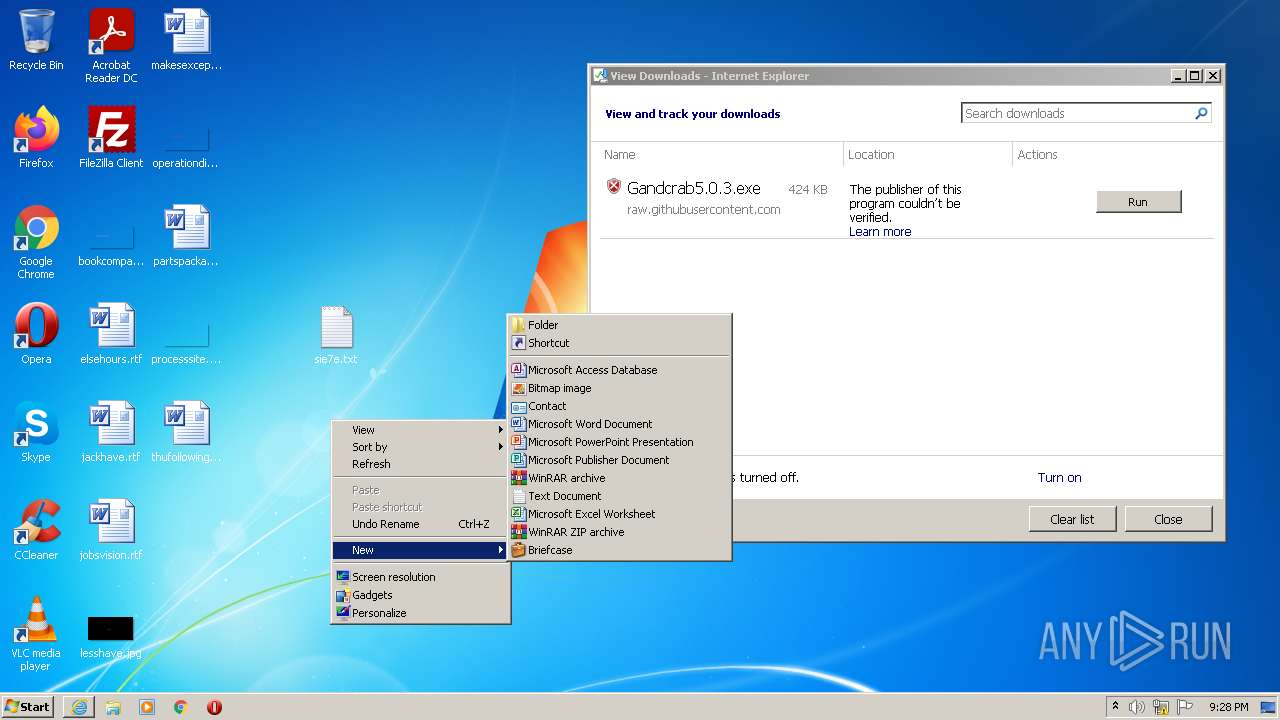Select the operationdi... desktop file
This screenshot has height=720, width=1280.
[x=186, y=148]
